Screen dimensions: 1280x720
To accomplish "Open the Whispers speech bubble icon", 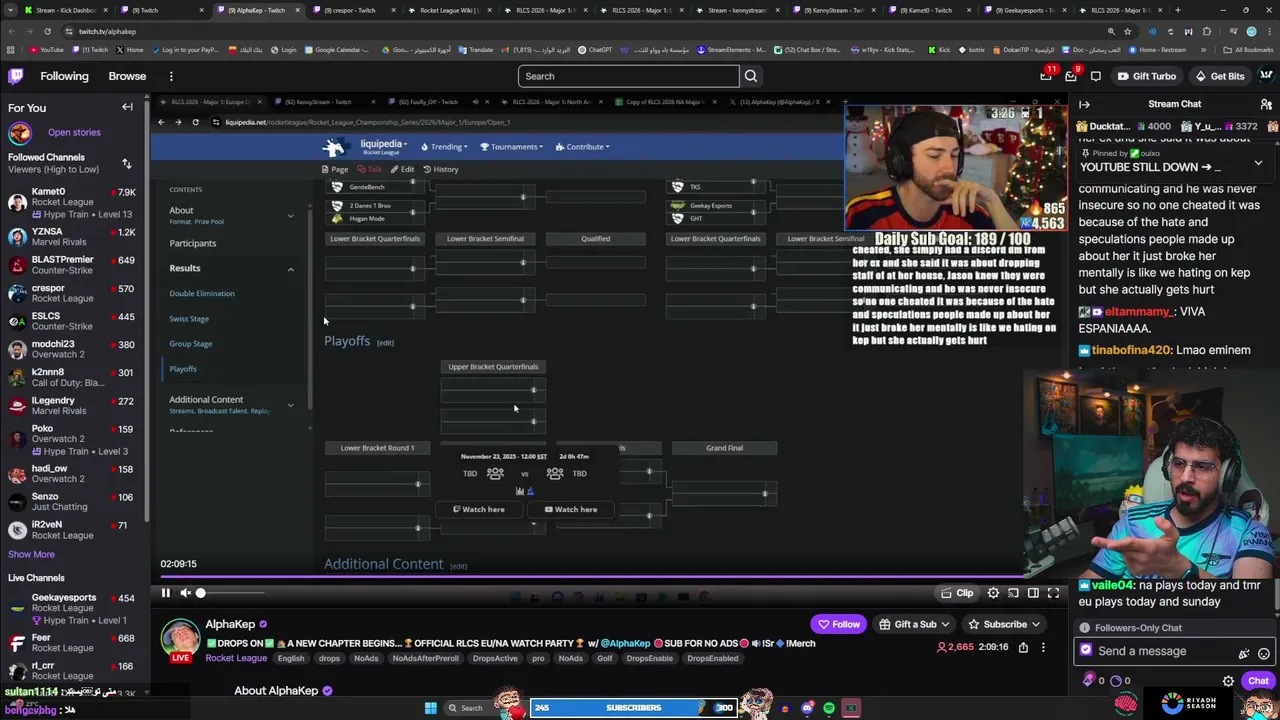I will click(1096, 76).
